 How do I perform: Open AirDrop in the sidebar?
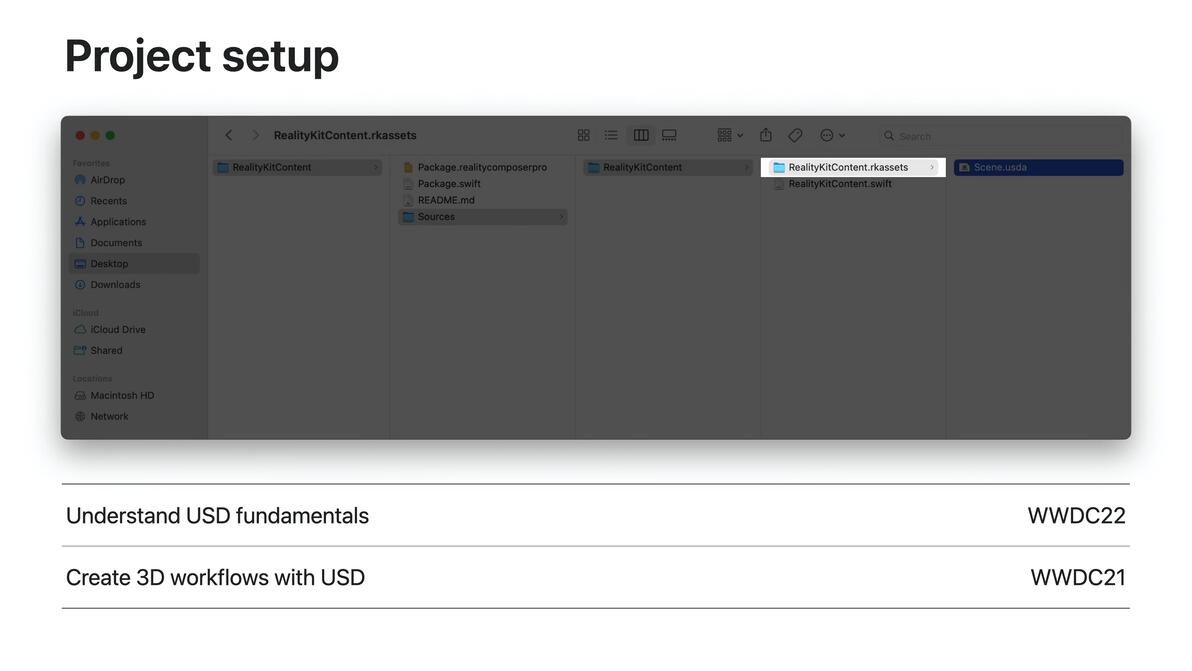point(108,180)
